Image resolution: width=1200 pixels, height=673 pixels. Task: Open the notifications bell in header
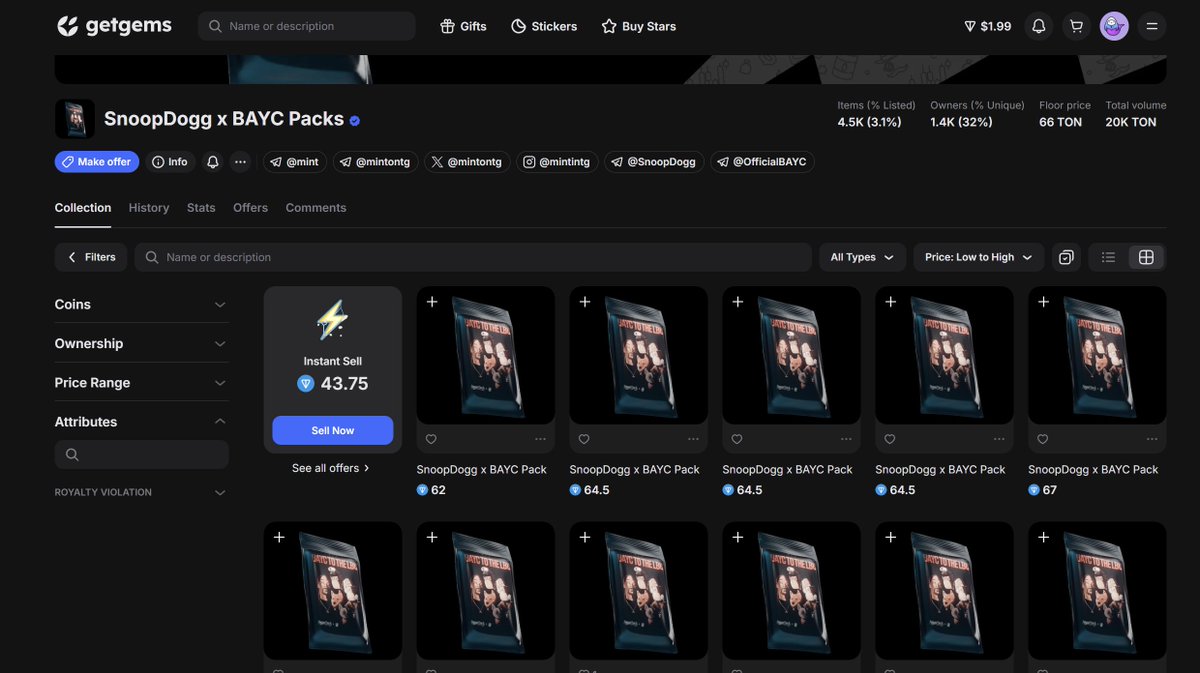point(1039,26)
